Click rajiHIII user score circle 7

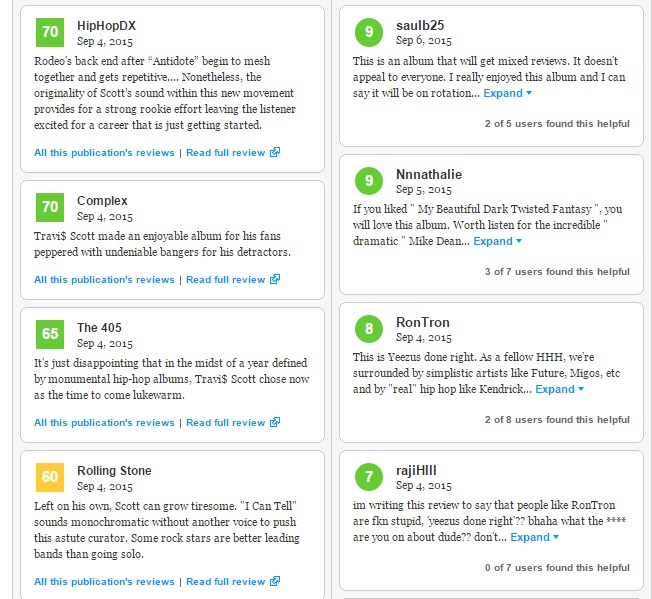pyautogui.click(x=369, y=476)
